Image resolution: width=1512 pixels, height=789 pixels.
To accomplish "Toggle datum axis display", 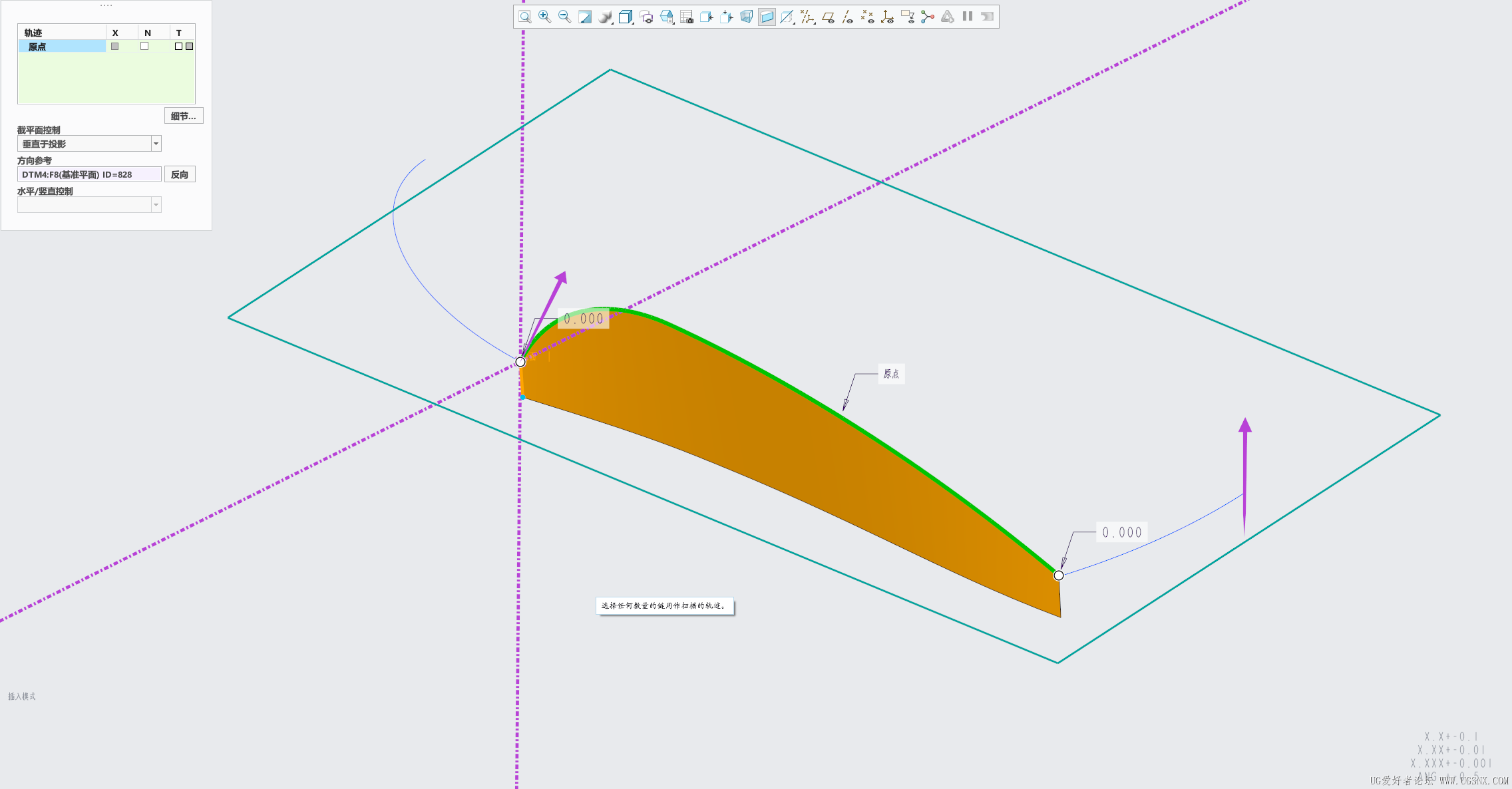I will (847, 17).
